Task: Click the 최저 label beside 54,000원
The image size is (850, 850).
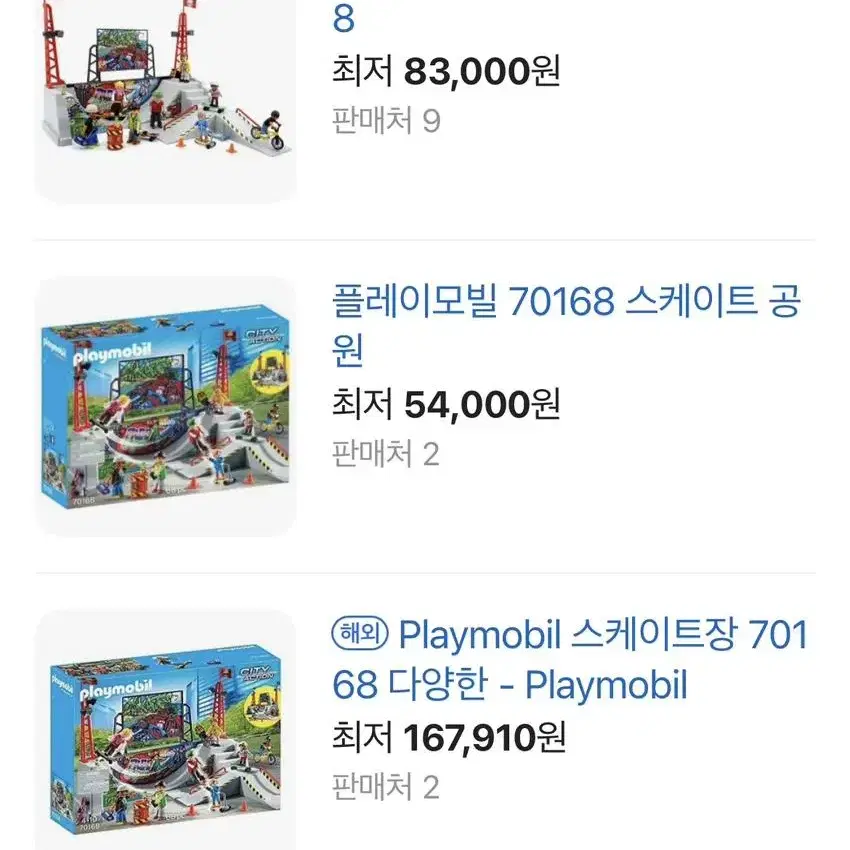Action: tap(362, 404)
